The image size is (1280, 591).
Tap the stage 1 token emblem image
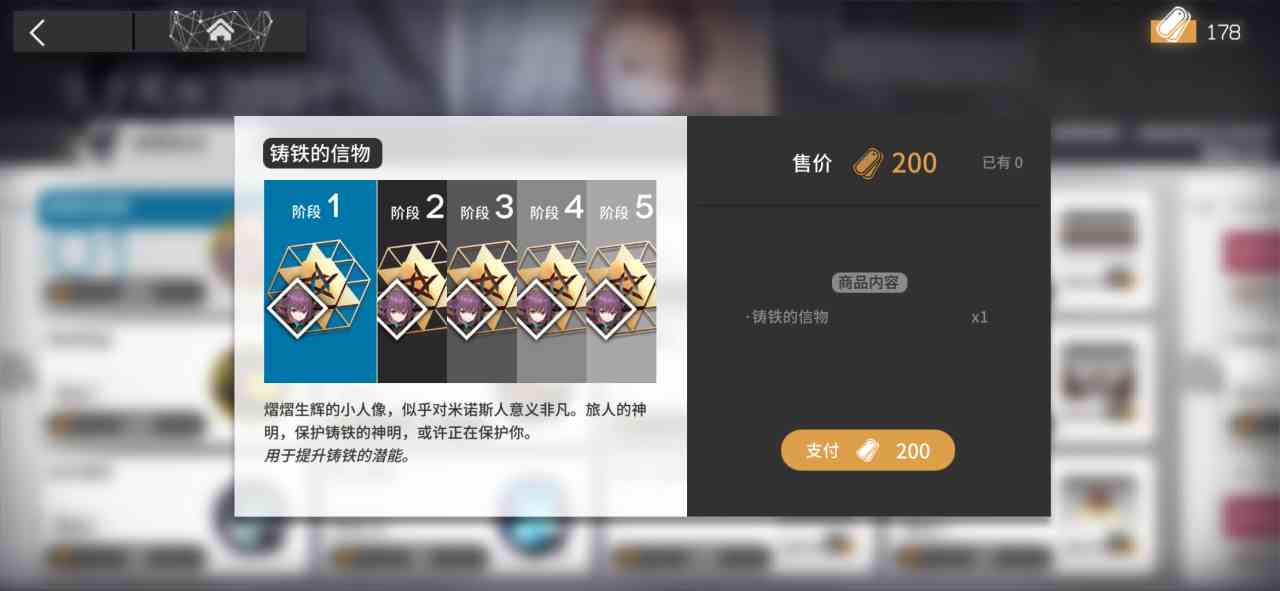[x=319, y=290]
